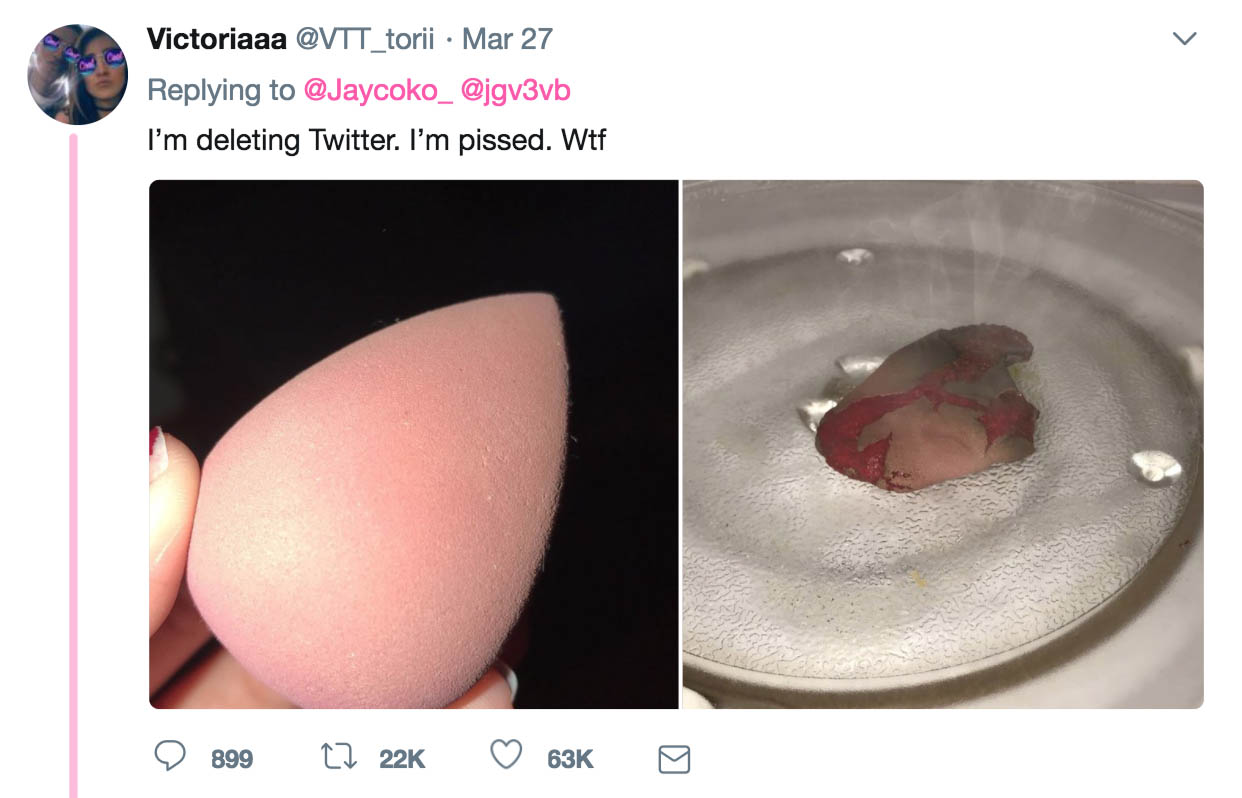This screenshot has height=798, width=1242.
Task: Retweet using the arrows icon
Action: (x=340, y=757)
